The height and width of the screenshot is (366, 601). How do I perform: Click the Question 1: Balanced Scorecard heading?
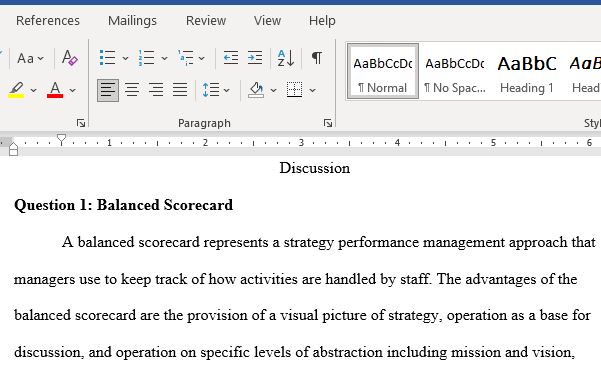123,205
